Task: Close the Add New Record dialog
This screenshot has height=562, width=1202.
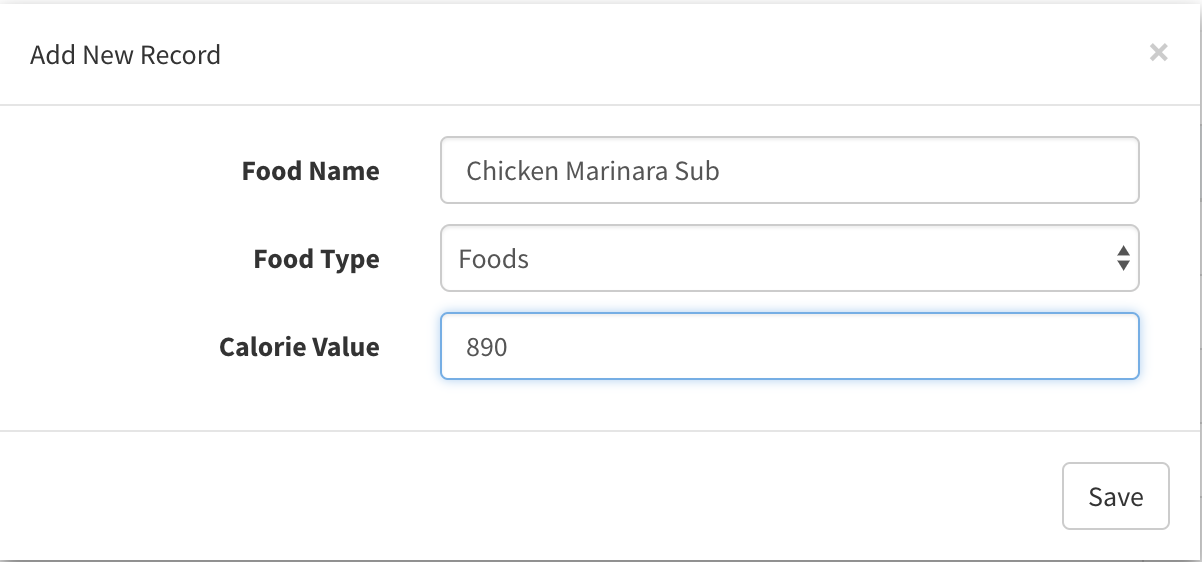Action: click(x=1158, y=52)
